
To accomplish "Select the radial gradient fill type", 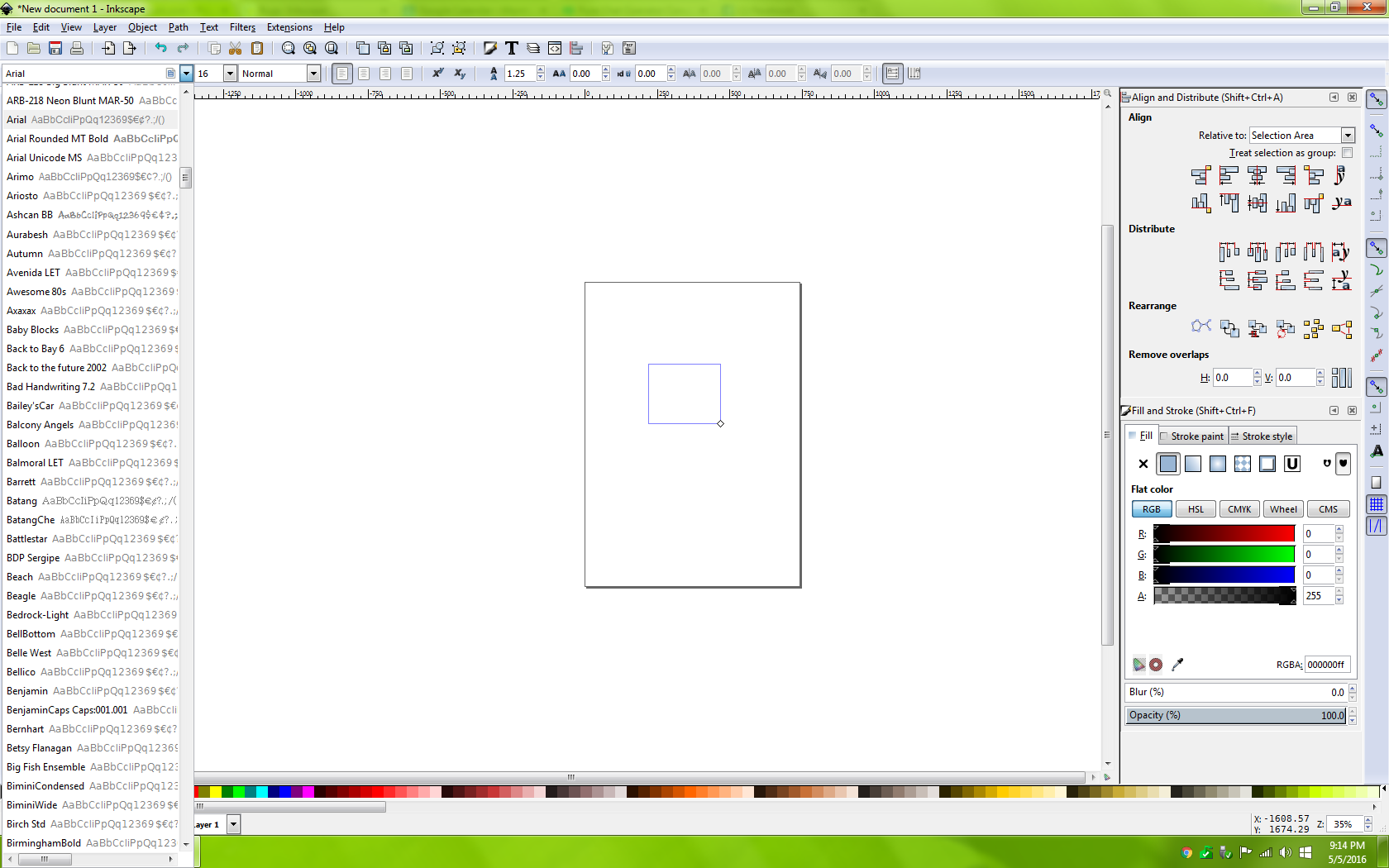I will [x=1217, y=464].
